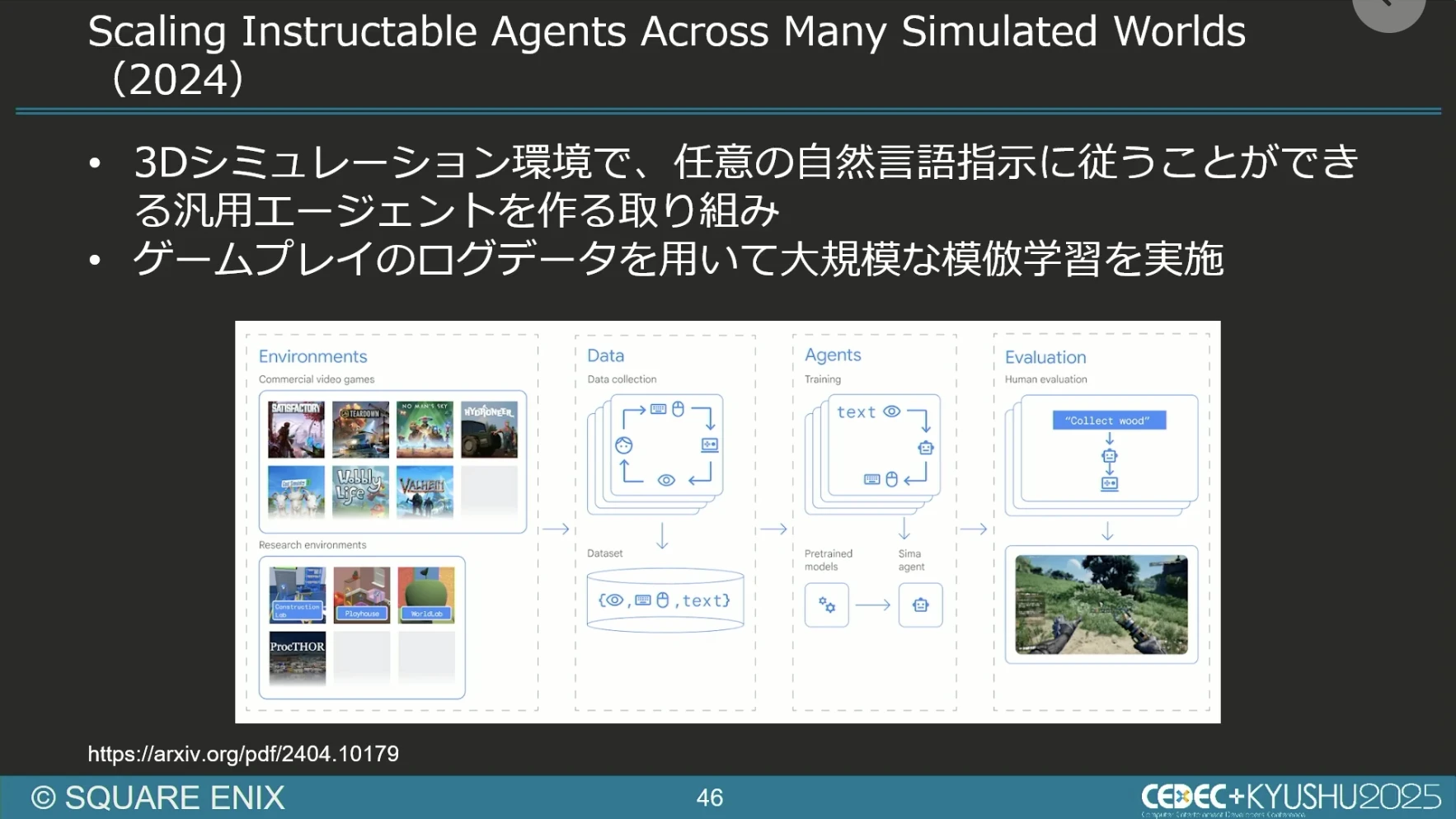
Task: Select the Wobbly Life thumbnail
Action: (360, 492)
